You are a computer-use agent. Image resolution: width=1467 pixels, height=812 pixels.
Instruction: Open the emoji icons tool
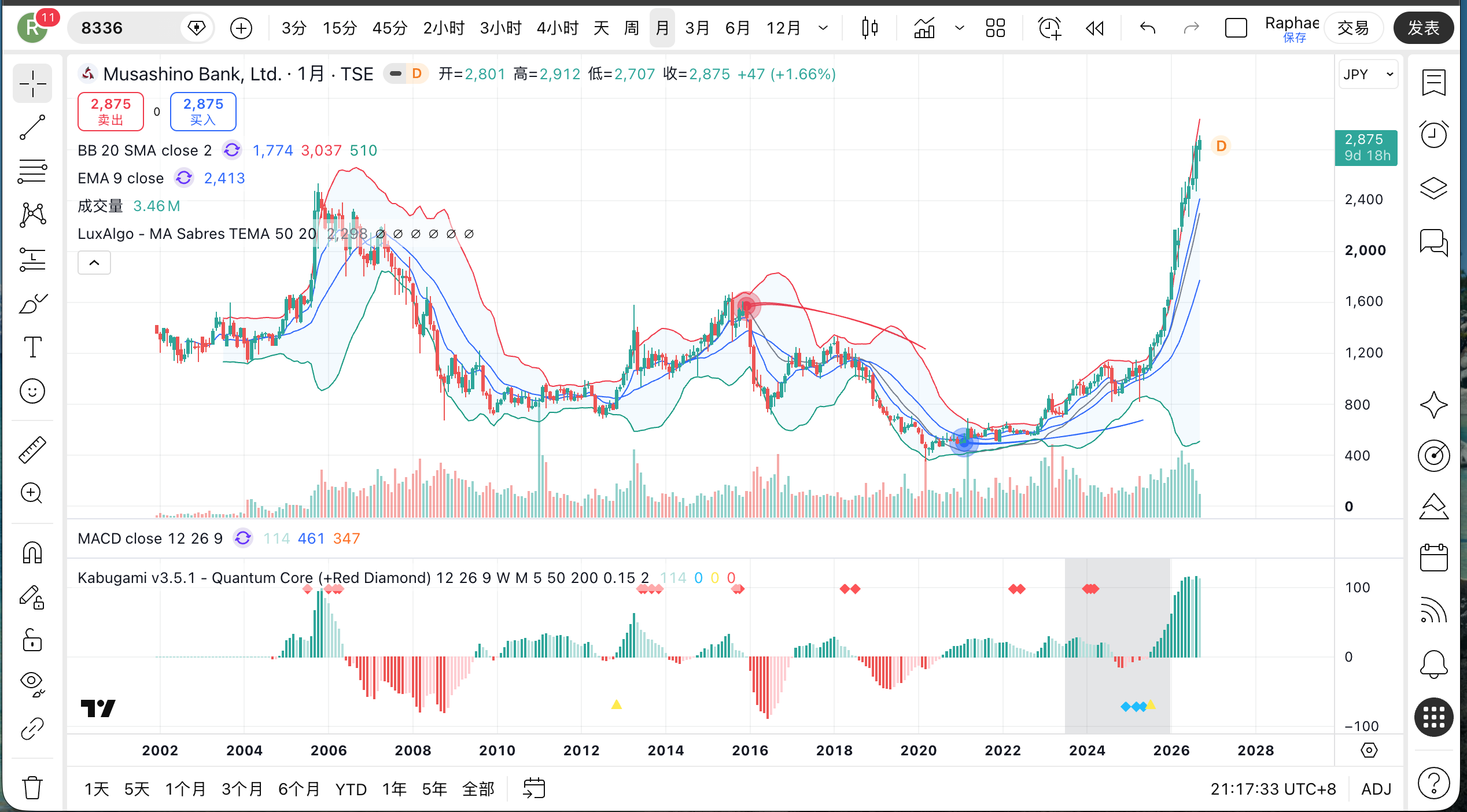click(32, 392)
